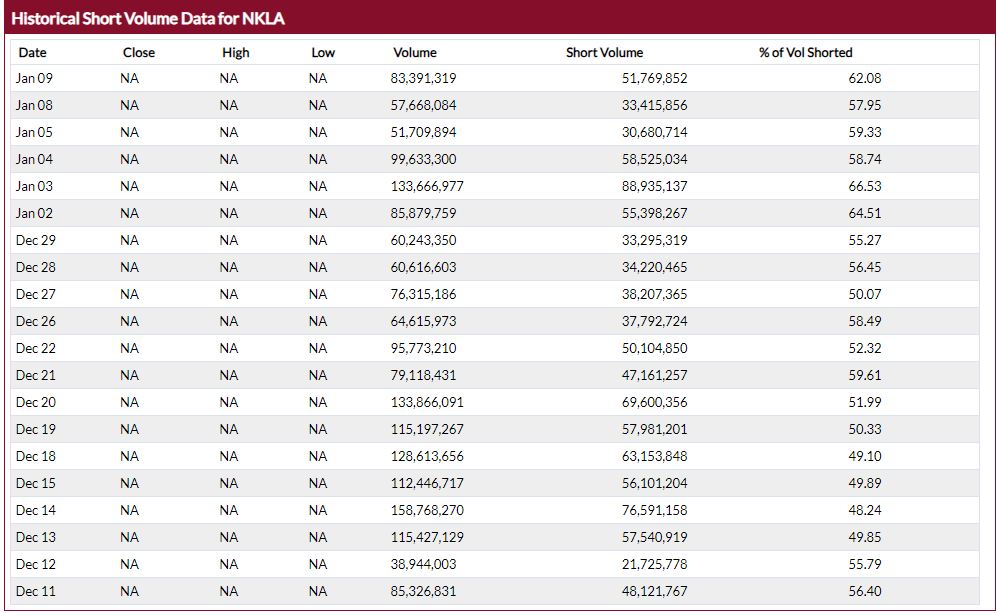Click percent shorted value 55.79
The height and width of the screenshot is (613, 997).
coord(865,565)
